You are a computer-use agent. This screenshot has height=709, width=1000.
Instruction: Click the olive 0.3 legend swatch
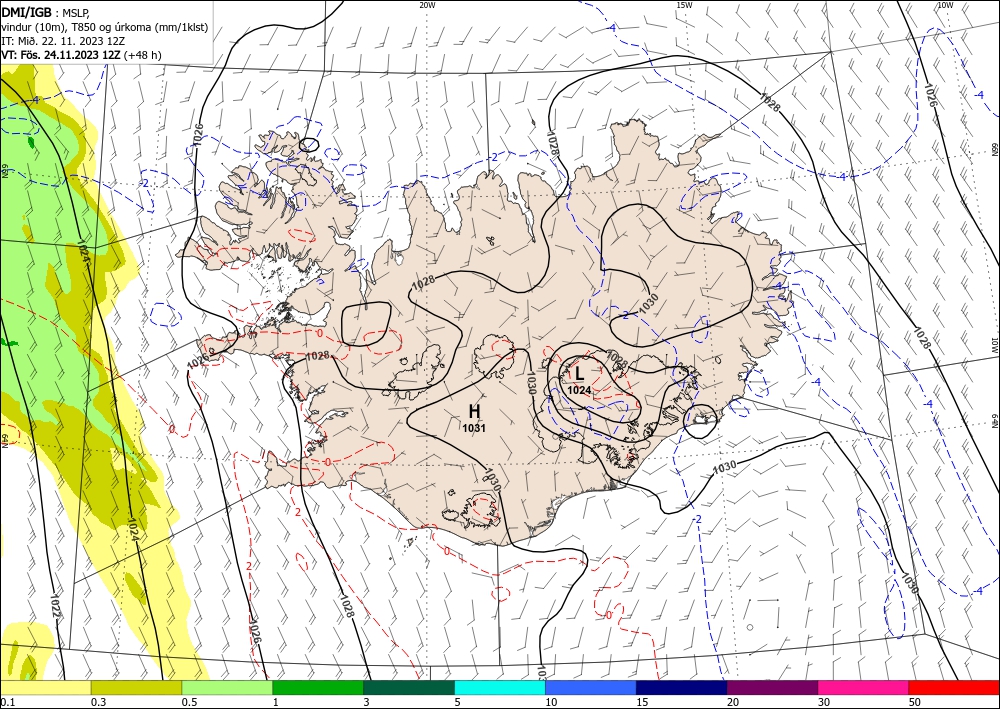click(x=136, y=688)
